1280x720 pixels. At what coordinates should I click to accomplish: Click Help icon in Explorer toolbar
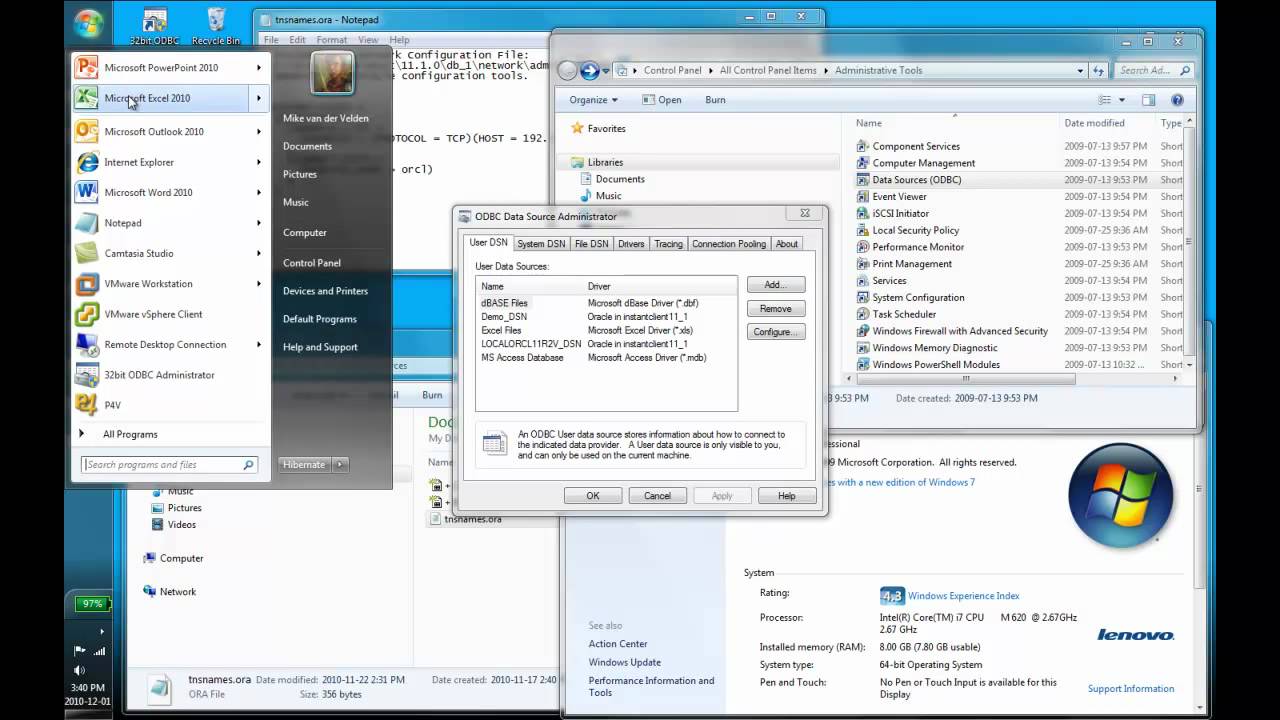1177,100
